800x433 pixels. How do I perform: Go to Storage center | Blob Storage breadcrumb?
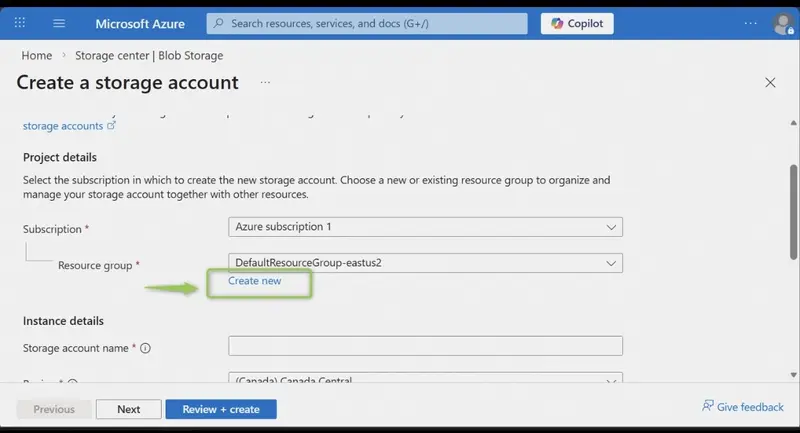(x=149, y=55)
